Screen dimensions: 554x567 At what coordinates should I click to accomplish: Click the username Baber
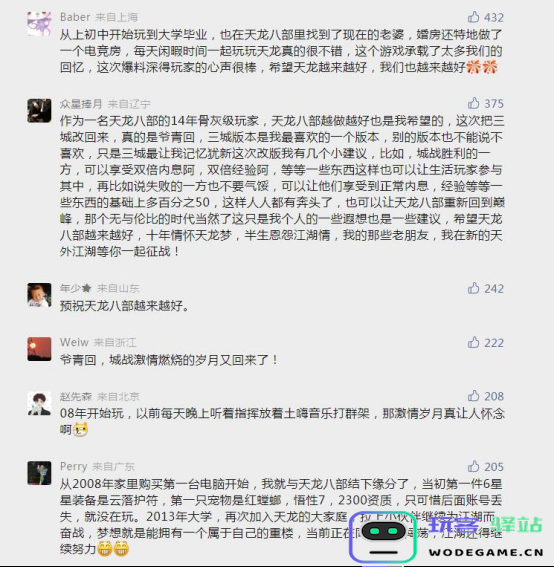[x=75, y=17]
